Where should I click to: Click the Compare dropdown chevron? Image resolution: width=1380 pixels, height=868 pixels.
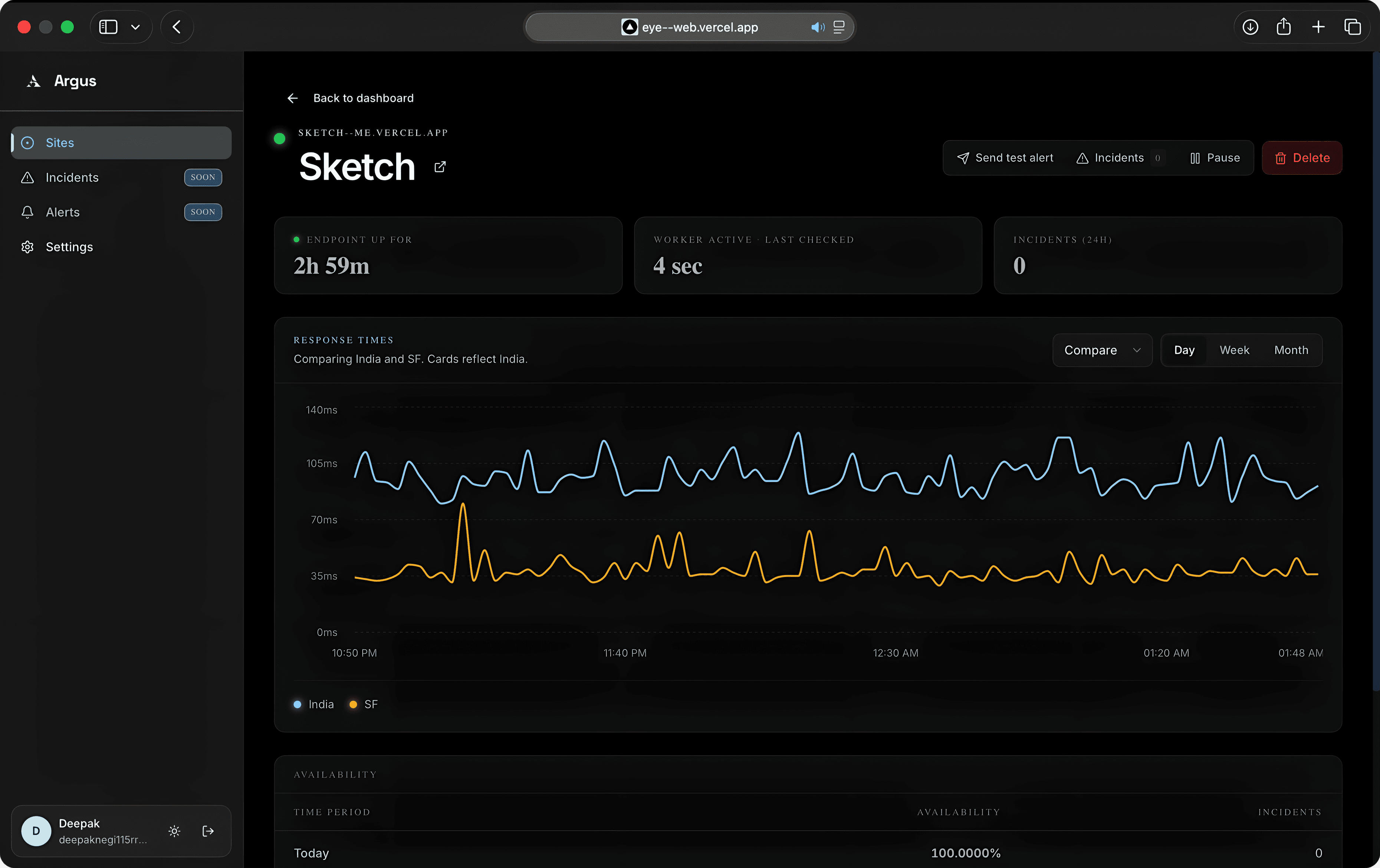(x=1136, y=350)
